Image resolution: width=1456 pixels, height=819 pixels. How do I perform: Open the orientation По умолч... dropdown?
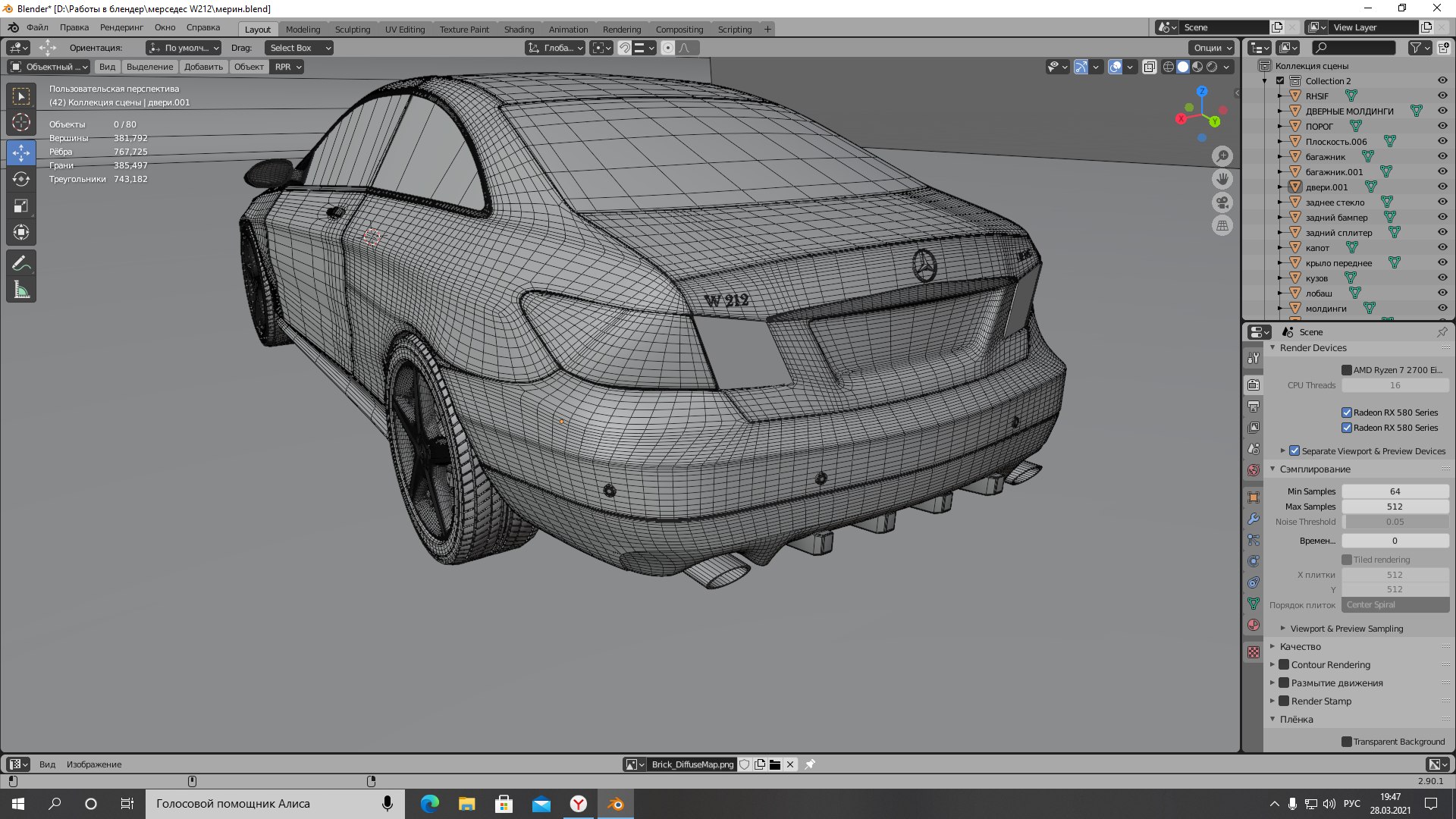pyautogui.click(x=184, y=48)
